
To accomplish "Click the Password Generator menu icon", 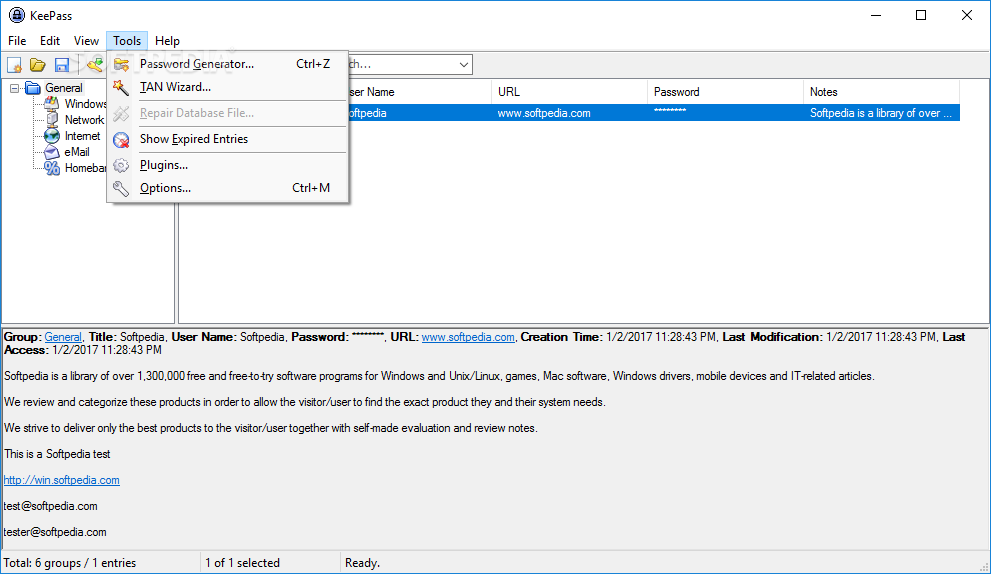I will point(121,64).
